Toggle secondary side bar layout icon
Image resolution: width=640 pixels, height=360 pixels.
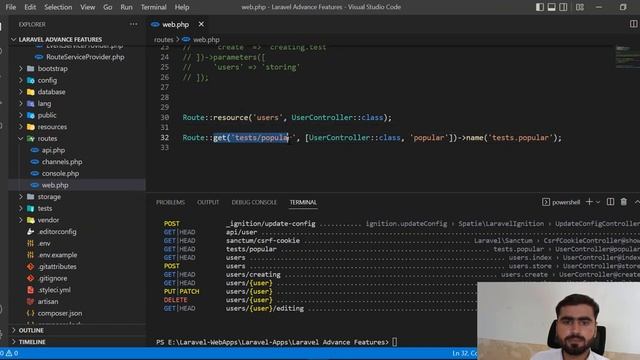[x=563, y=7]
